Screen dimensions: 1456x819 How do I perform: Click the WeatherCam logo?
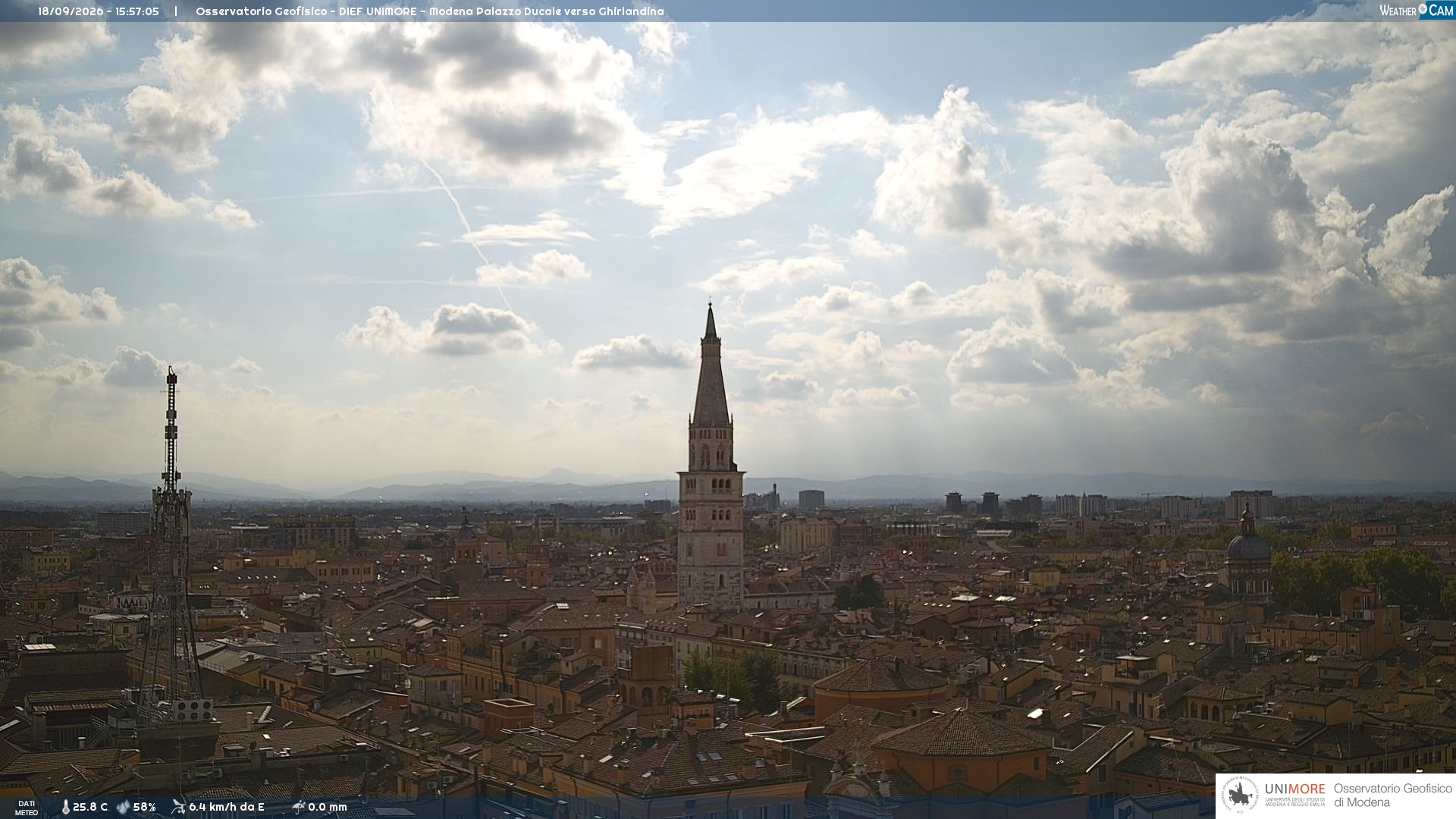[1417, 11]
